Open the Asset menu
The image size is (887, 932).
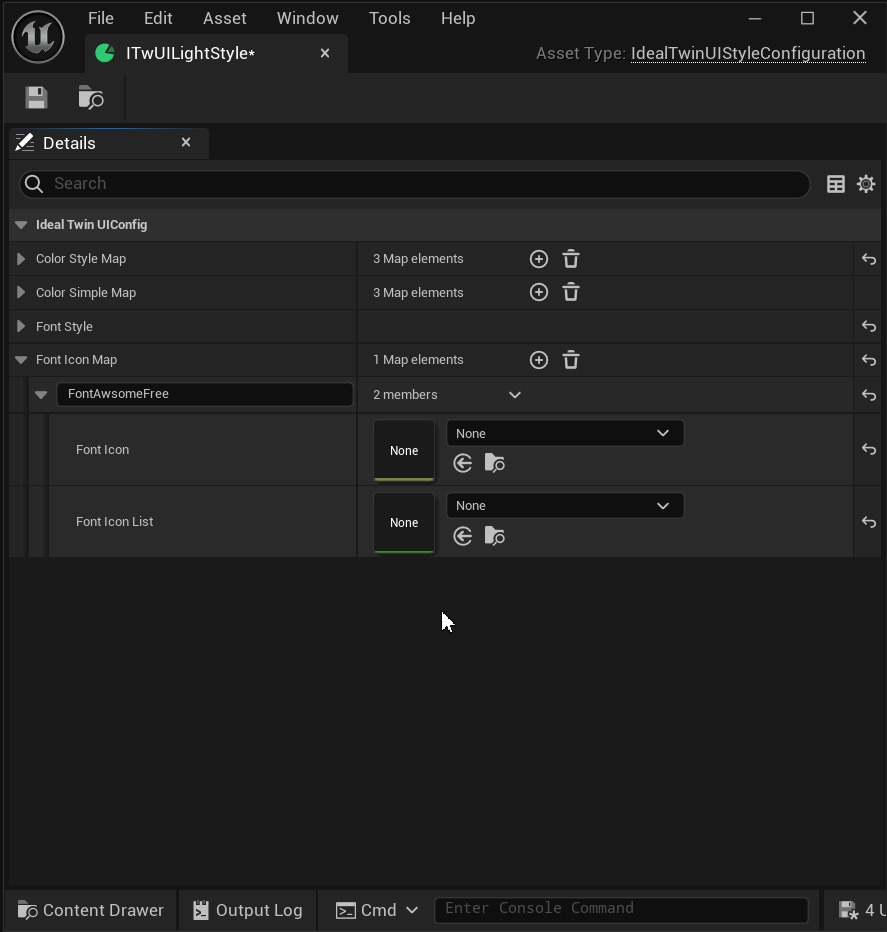(x=224, y=18)
